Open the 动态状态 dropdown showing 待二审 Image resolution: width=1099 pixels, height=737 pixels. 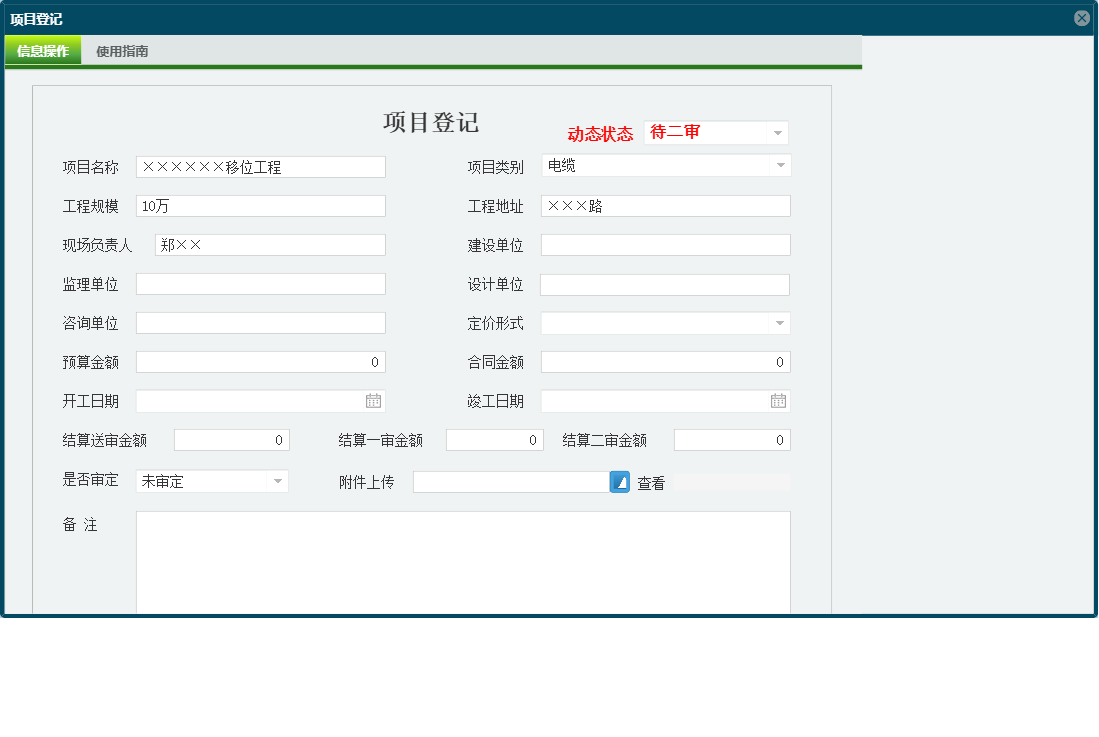[779, 132]
